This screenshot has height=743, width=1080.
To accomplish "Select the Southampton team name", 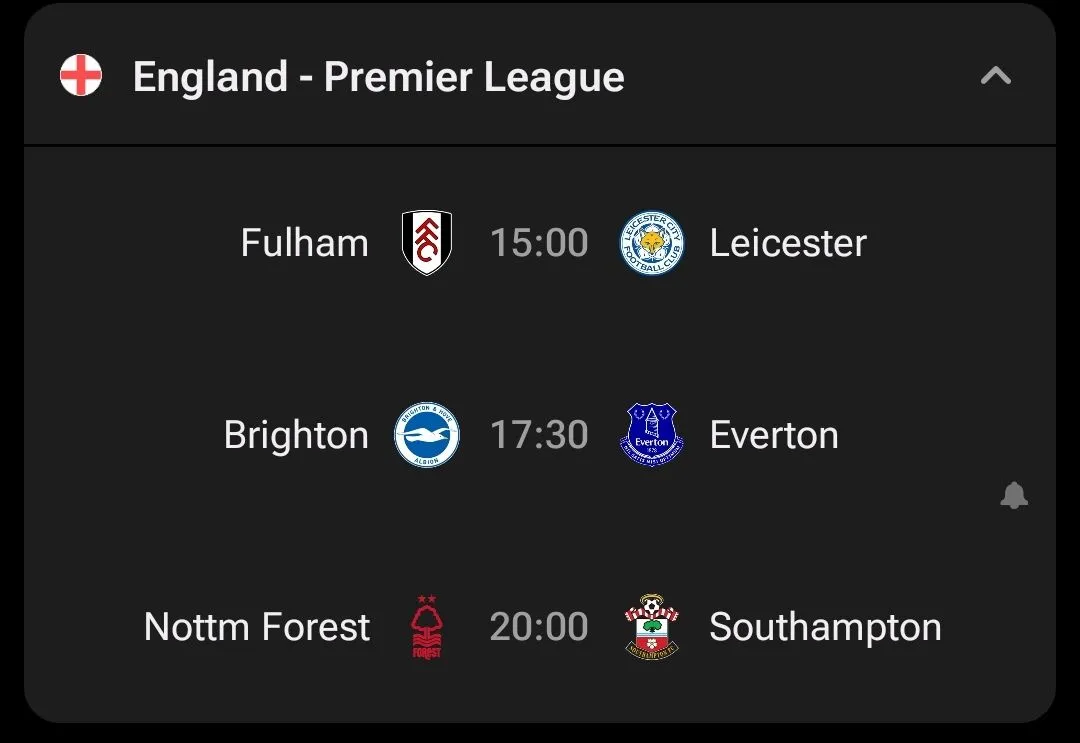I will [x=825, y=627].
